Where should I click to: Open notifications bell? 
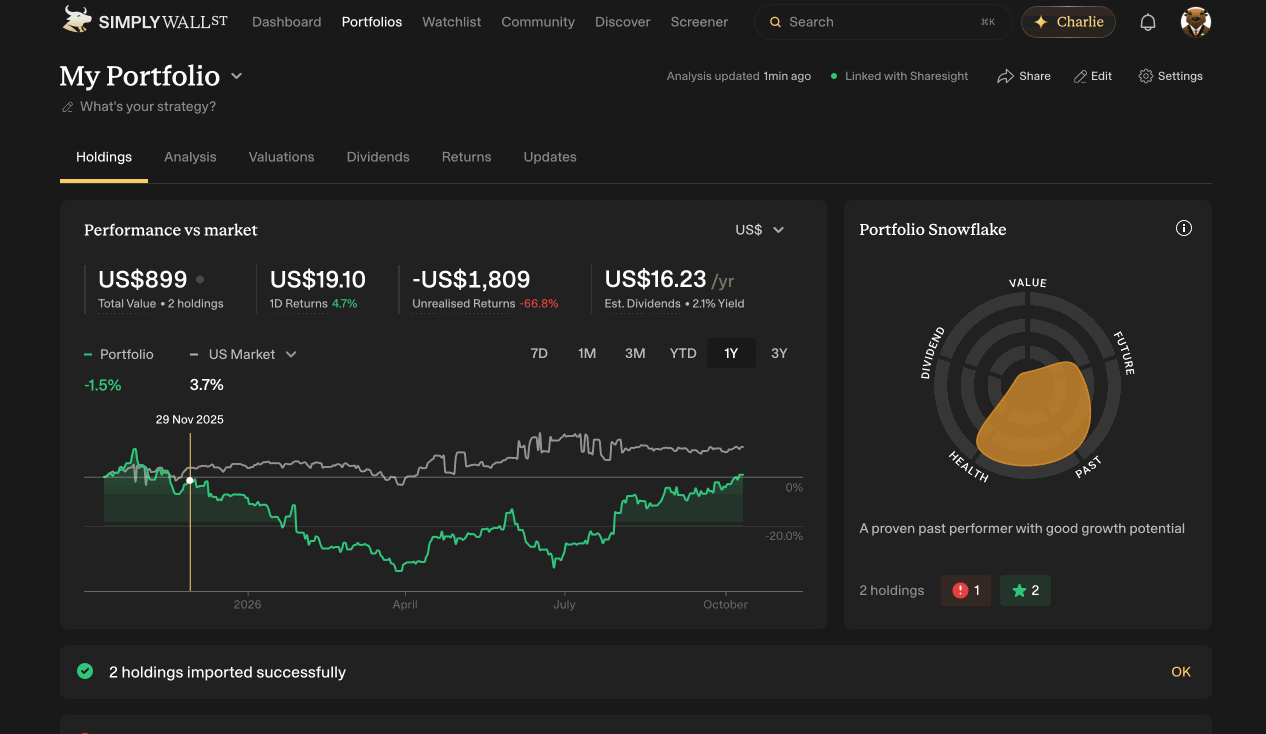pyautogui.click(x=1148, y=22)
